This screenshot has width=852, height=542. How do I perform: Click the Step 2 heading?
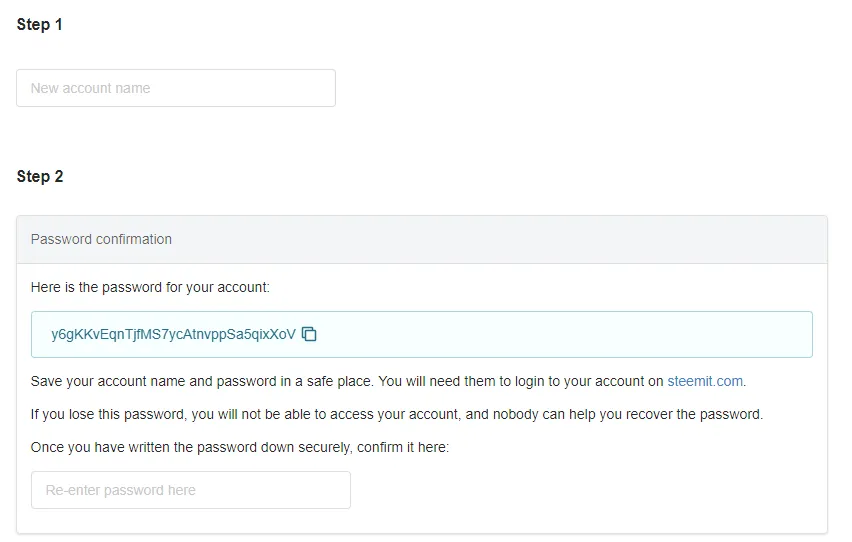tap(40, 176)
